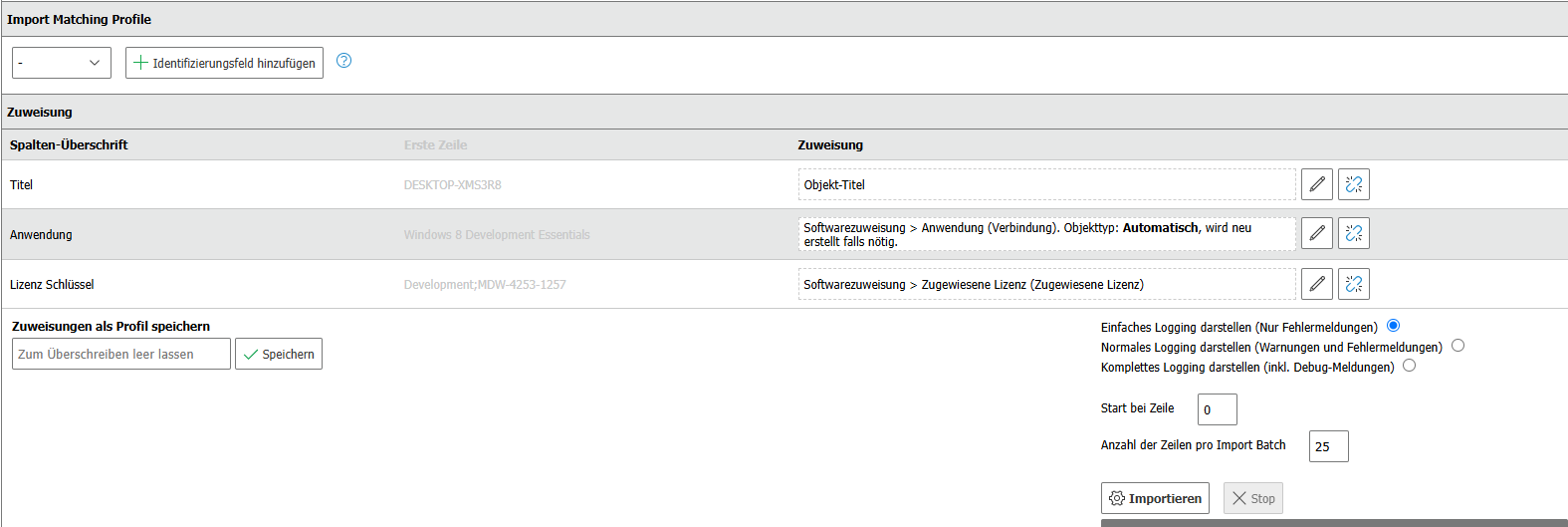
Task: Edit the Anwendung assignment with pencil icon
Action: click(1316, 233)
